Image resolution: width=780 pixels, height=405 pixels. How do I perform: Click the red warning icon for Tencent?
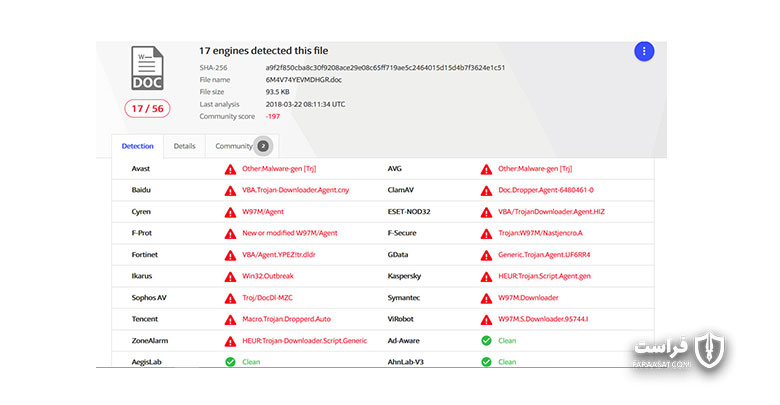[x=230, y=320]
